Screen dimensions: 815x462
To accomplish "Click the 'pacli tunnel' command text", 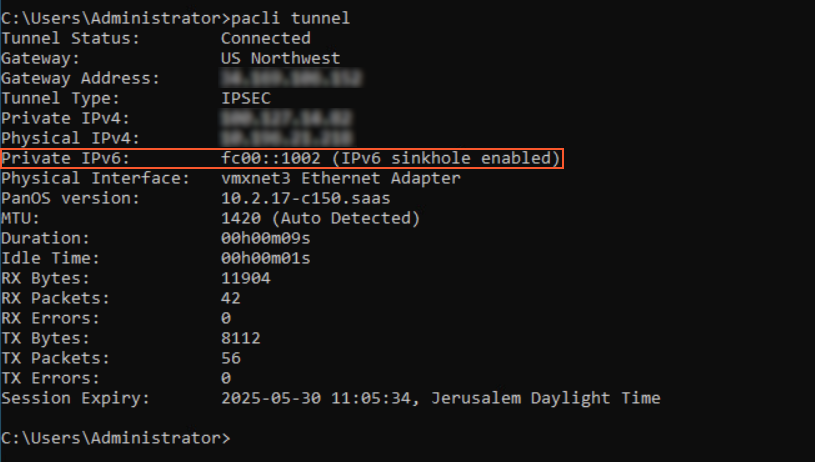I will (x=290, y=18).
